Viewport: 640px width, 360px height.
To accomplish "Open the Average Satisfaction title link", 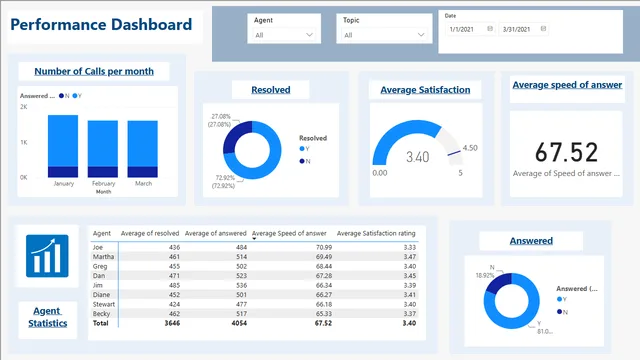I will pos(425,90).
